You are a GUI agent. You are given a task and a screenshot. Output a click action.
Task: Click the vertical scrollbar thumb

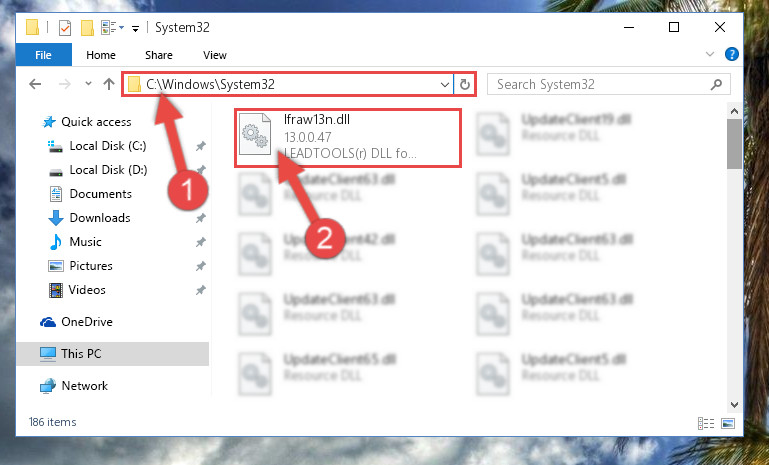[x=734, y=144]
